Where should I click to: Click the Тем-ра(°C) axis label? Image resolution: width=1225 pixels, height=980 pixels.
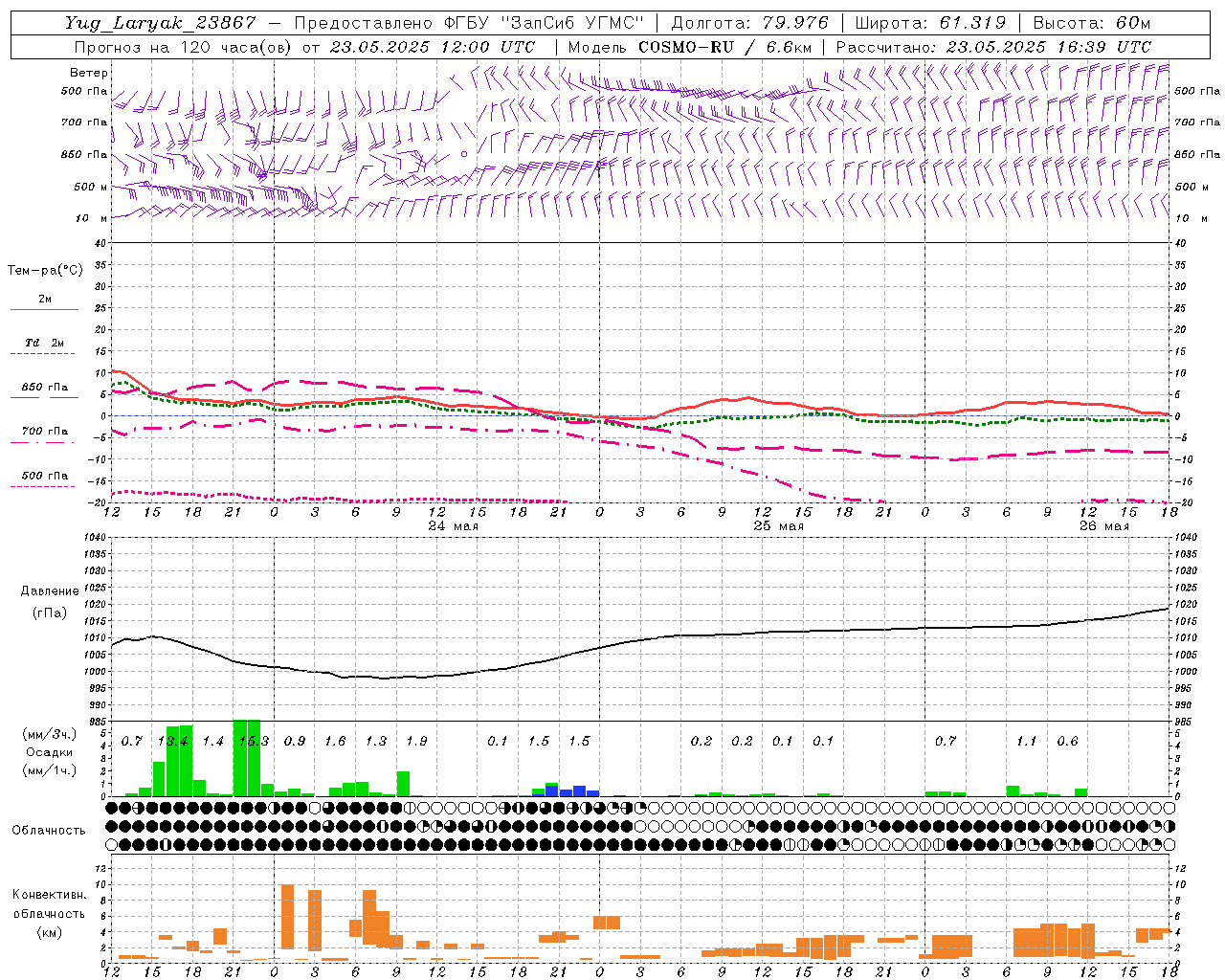(45, 270)
